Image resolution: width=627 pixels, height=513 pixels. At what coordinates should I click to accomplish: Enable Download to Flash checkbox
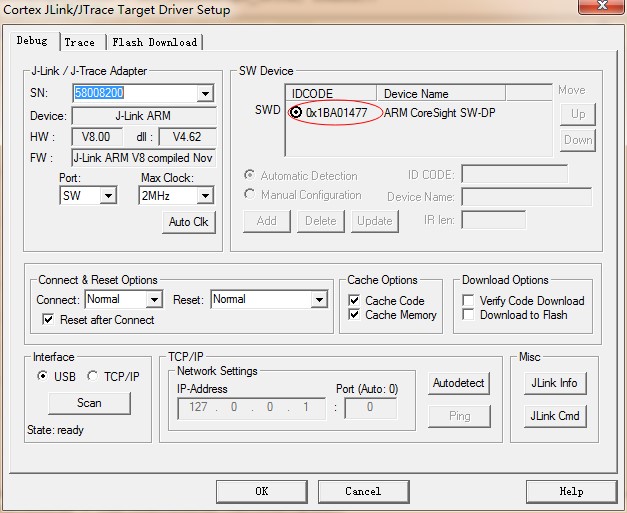pos(468,315)
